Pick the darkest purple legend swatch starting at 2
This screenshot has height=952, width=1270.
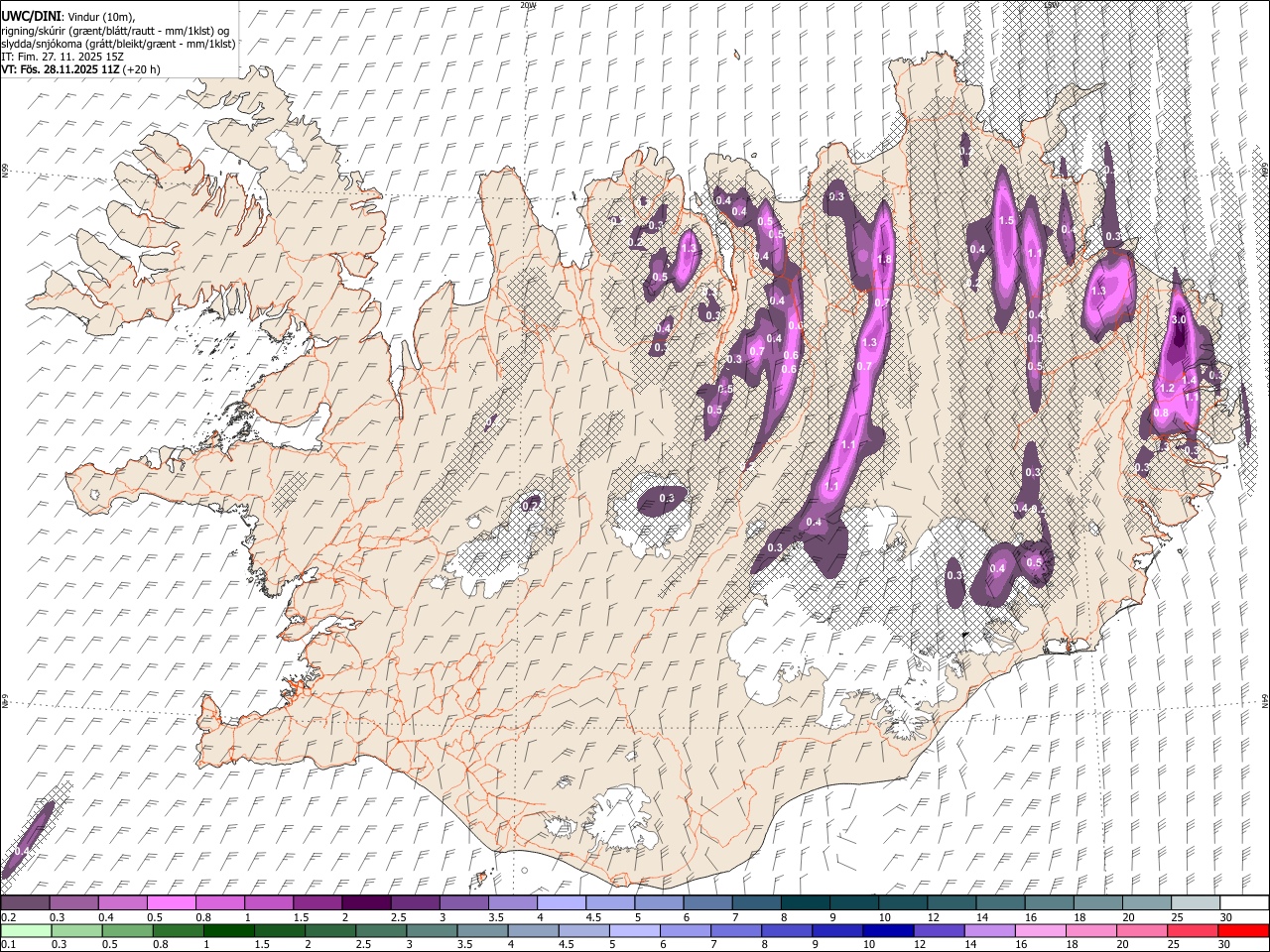(366, 902)
